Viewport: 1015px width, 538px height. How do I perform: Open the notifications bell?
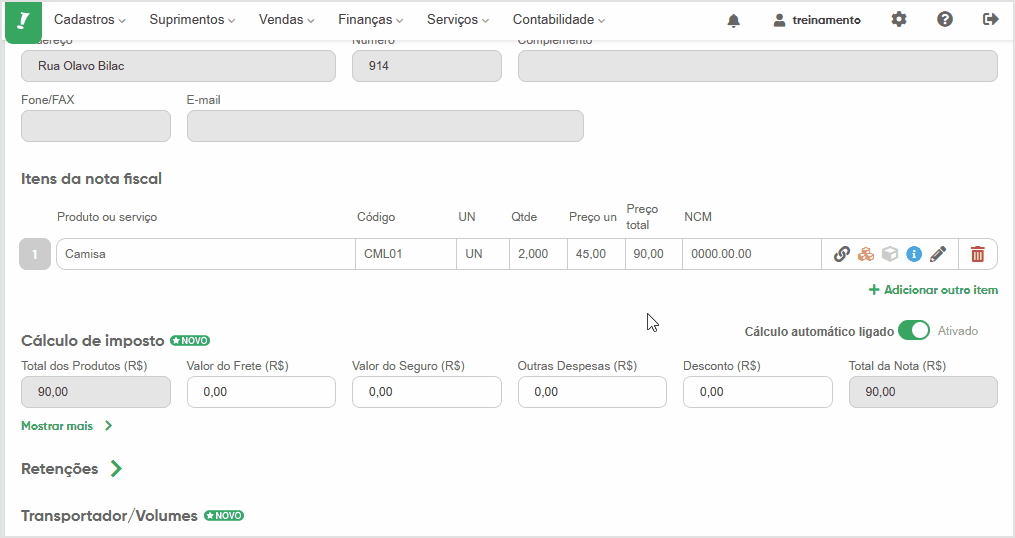pyautogui.click(x=733, y=20)
